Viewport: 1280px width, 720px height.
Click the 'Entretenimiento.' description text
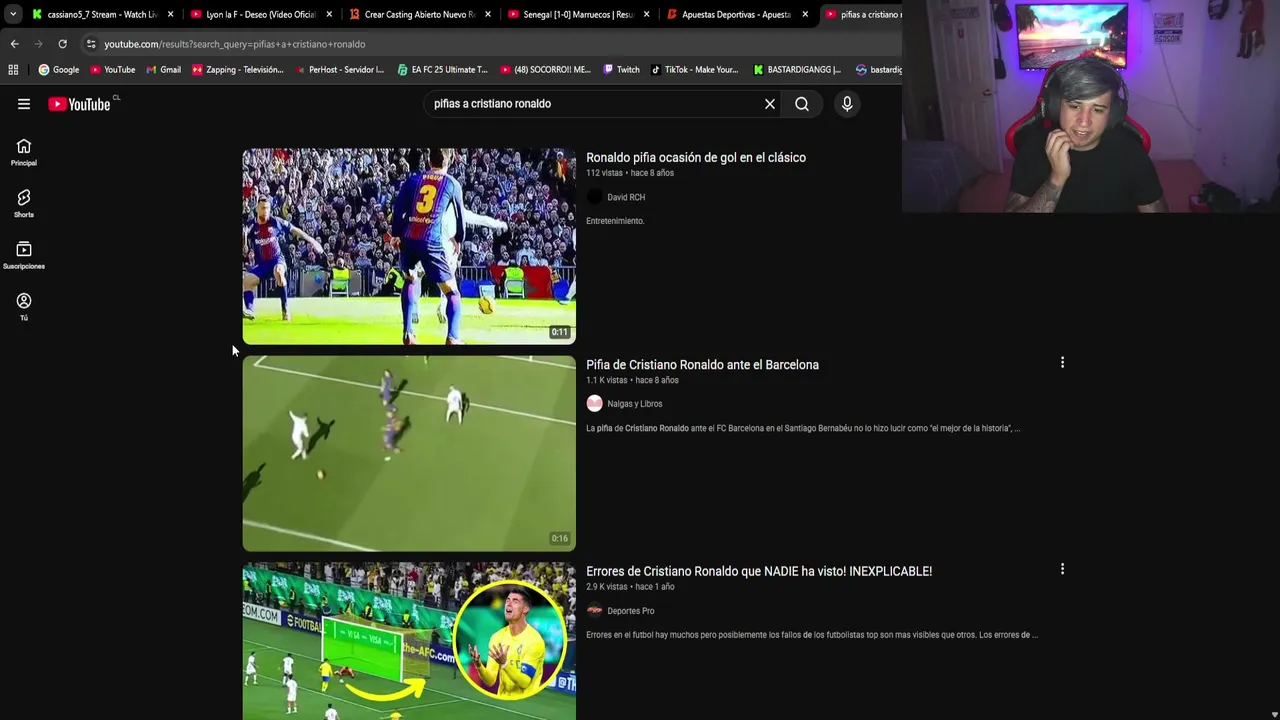coord(615,221)
